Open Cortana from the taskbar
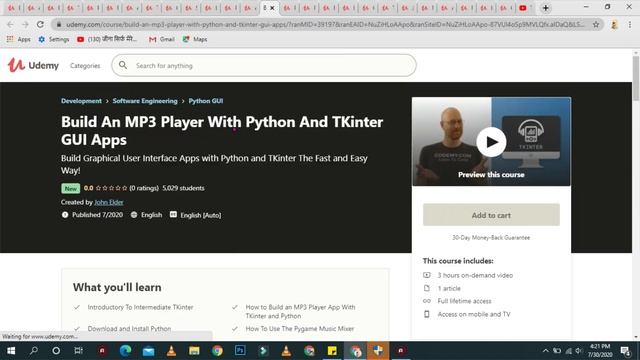Screen dimensions: 640x360 56,351
